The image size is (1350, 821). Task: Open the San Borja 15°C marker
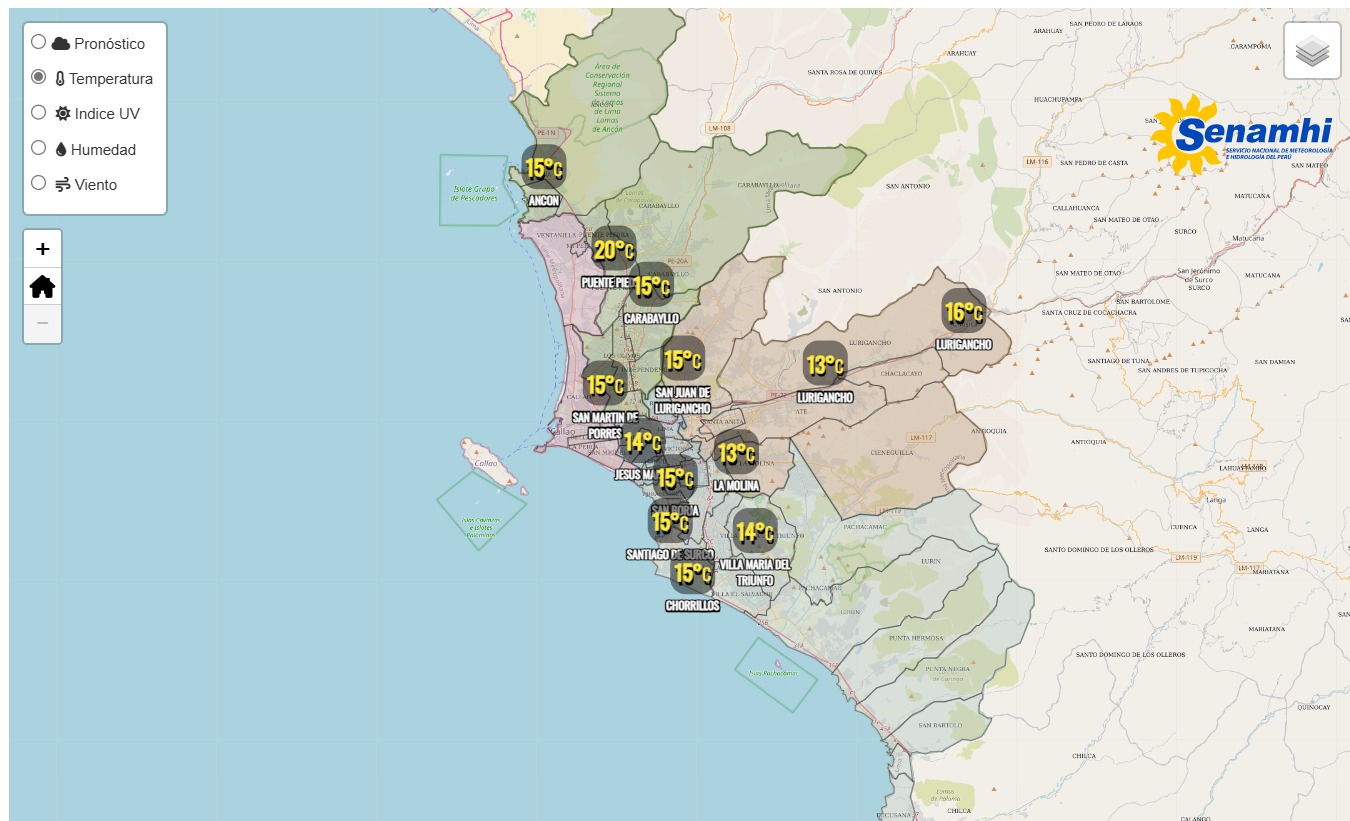pos(674,478)
